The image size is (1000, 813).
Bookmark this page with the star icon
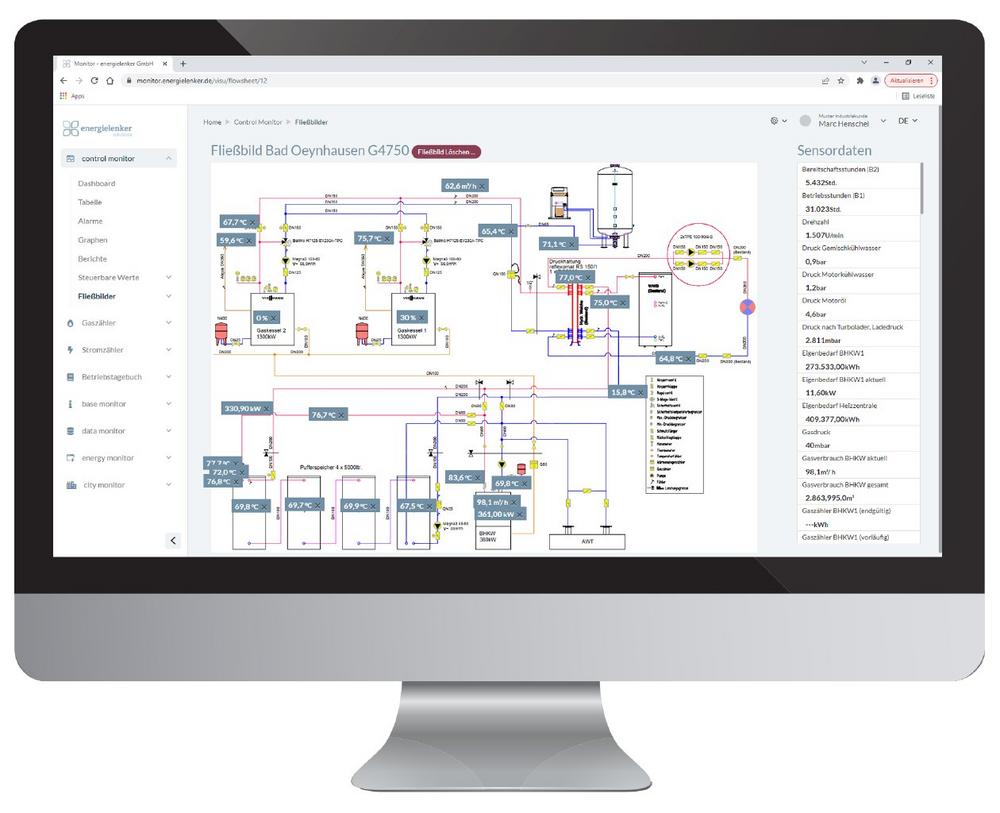click(x=841, y=80)
